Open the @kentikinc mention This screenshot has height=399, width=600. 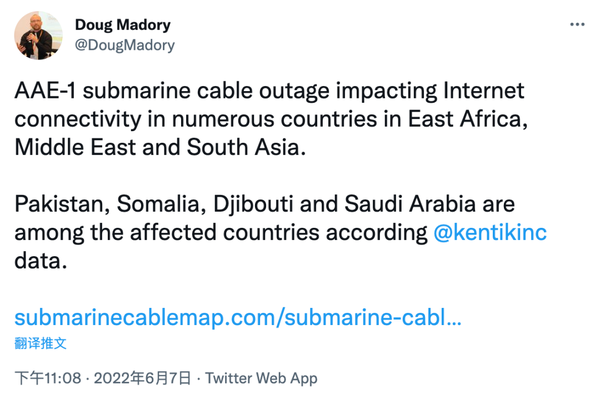point(490,233)
